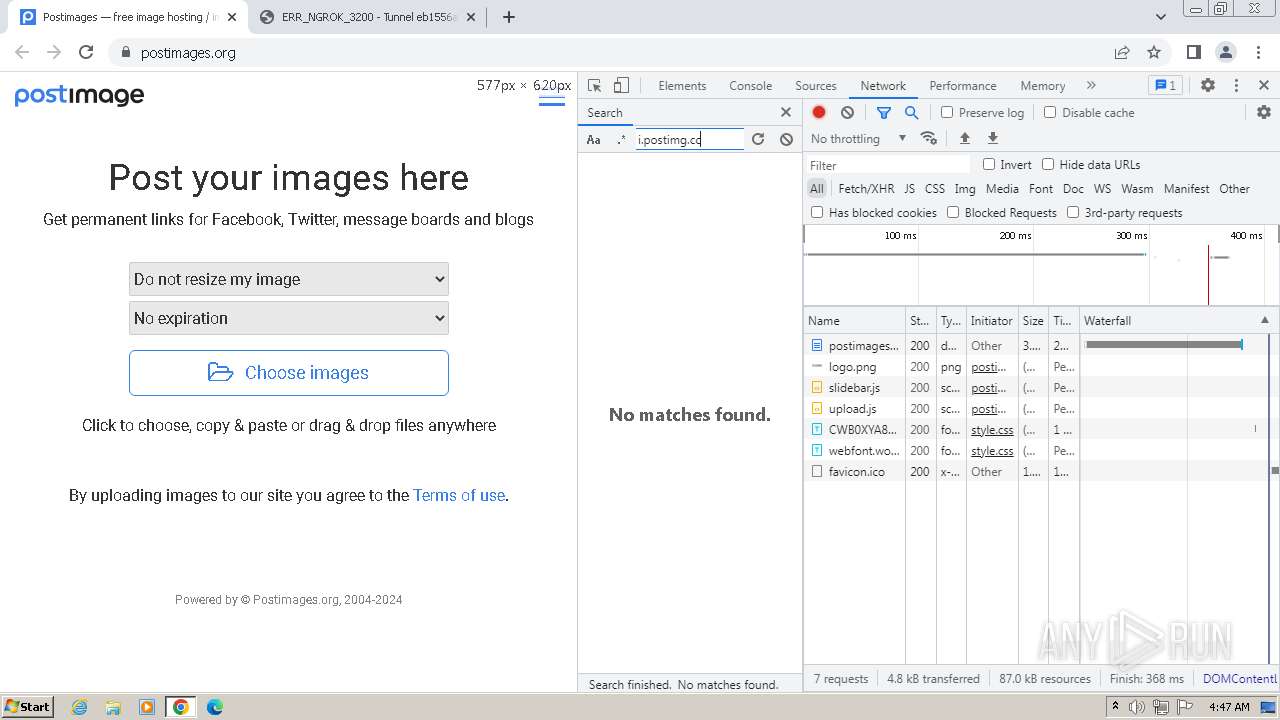Click the network search magnifier icon
The width and height of the screenshot is (1280, 720).
click(x=911, y=113)
